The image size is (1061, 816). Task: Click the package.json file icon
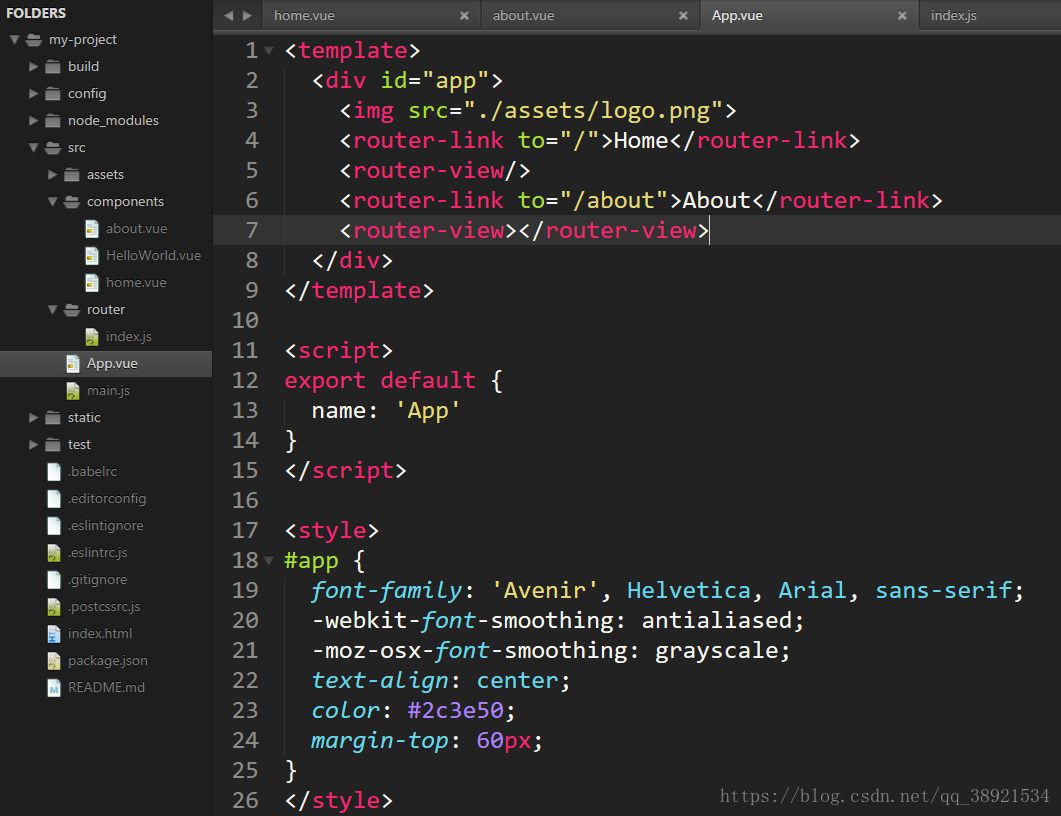point(54,661)
